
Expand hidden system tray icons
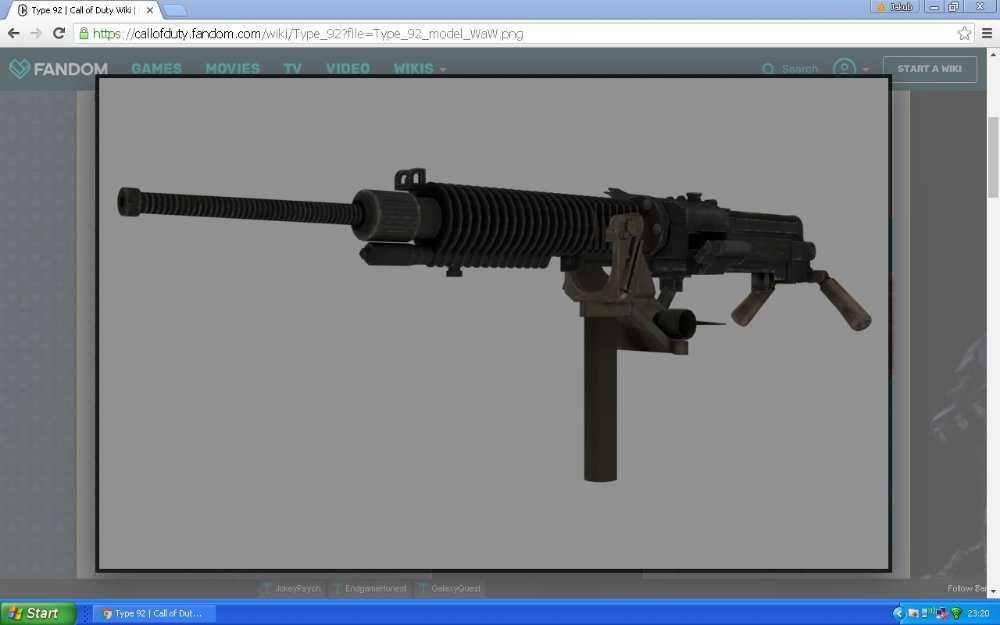pyautogui.click(x=899, y=614)
